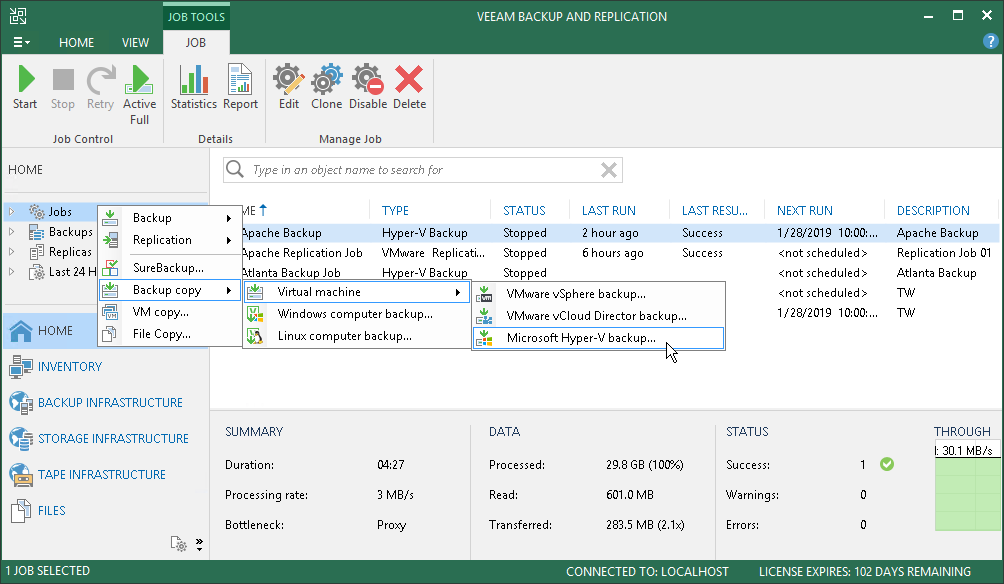This screenshot has height=584, width=1004.
Task: Run an Active Full backup
Action: [x=139, y=95]
